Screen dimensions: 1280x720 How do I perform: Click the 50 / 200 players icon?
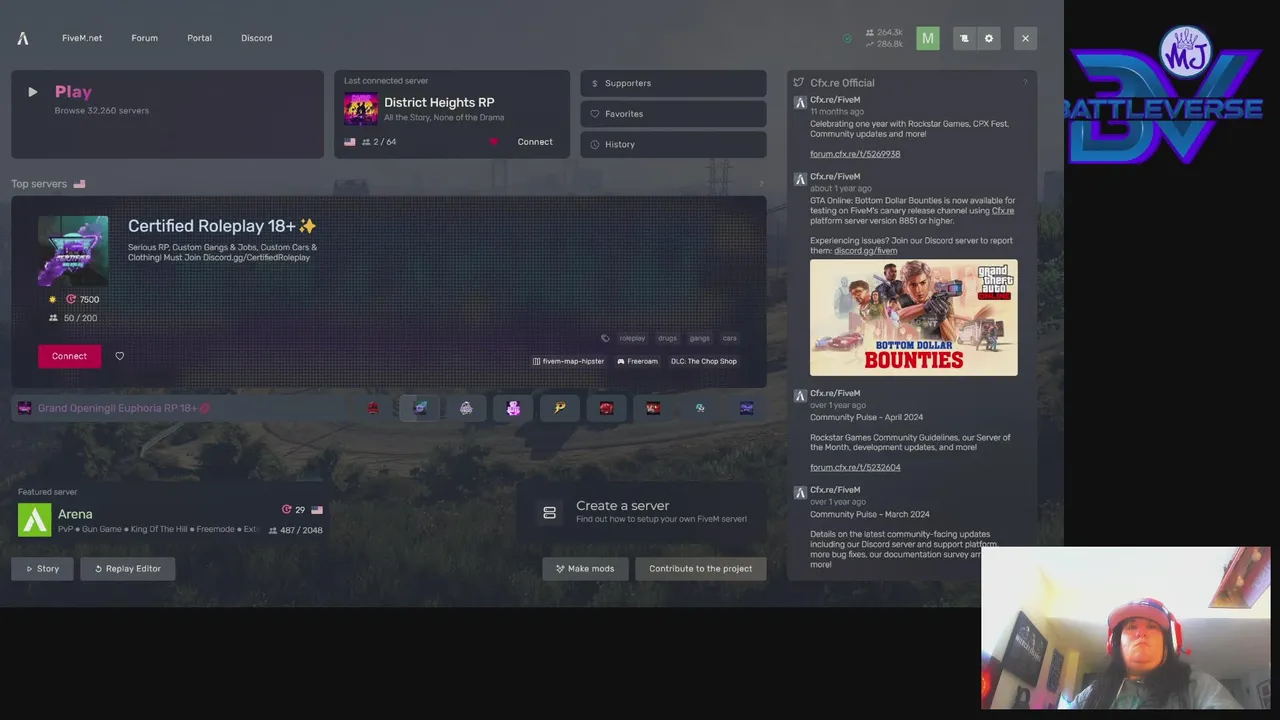[x=53, y=318]
